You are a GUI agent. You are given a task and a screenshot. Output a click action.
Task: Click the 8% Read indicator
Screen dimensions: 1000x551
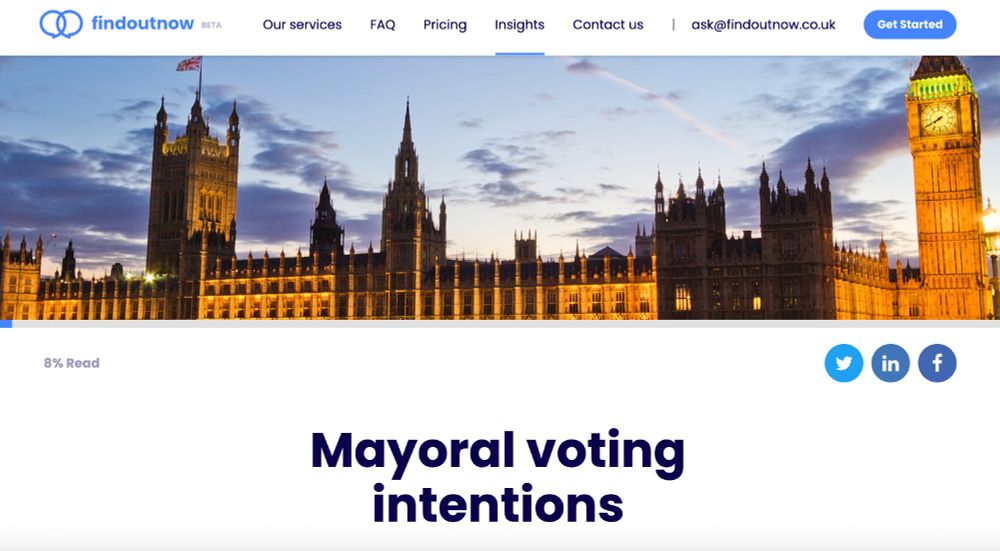pyautogui.click(x=71, y=363)
